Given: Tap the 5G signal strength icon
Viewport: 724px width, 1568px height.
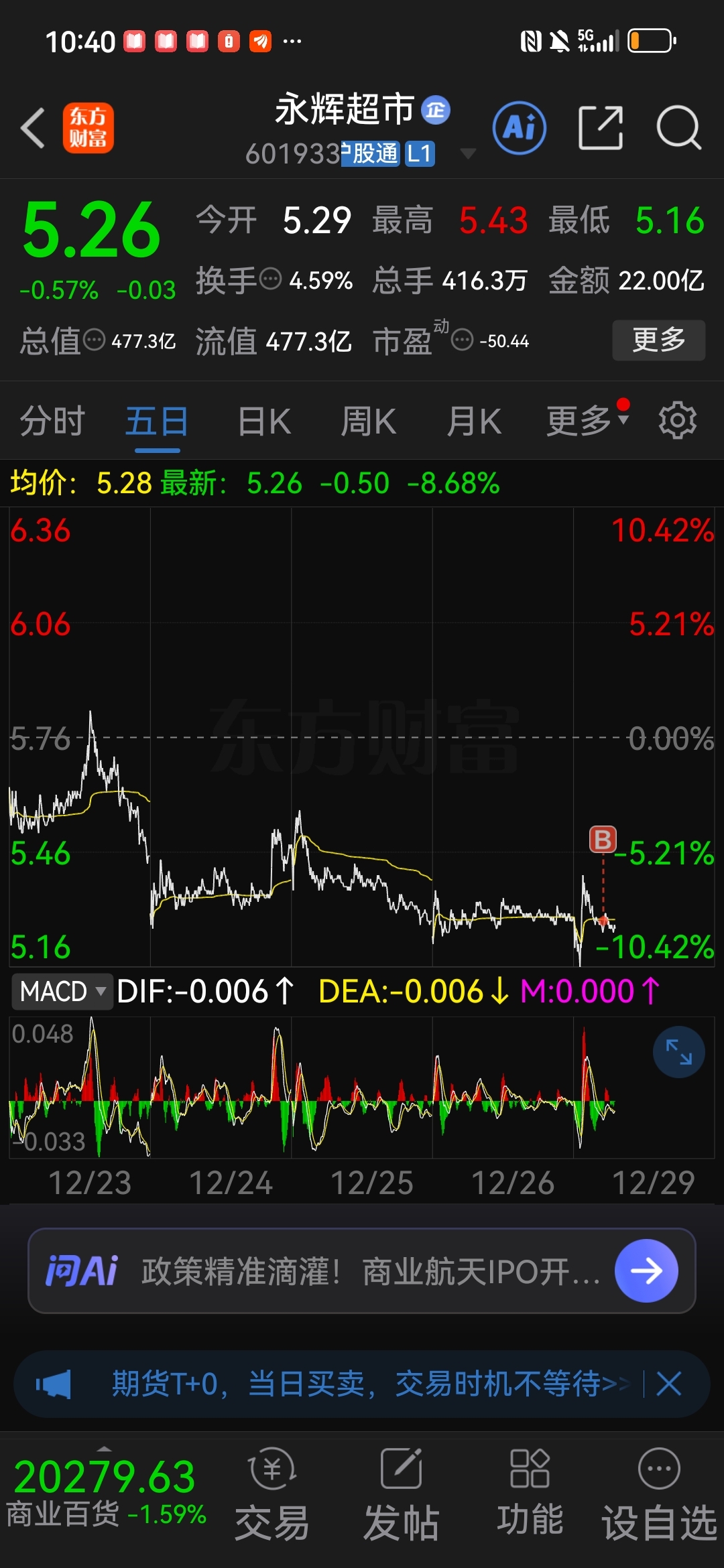Looking at the screenshot, I should (598, 41).
